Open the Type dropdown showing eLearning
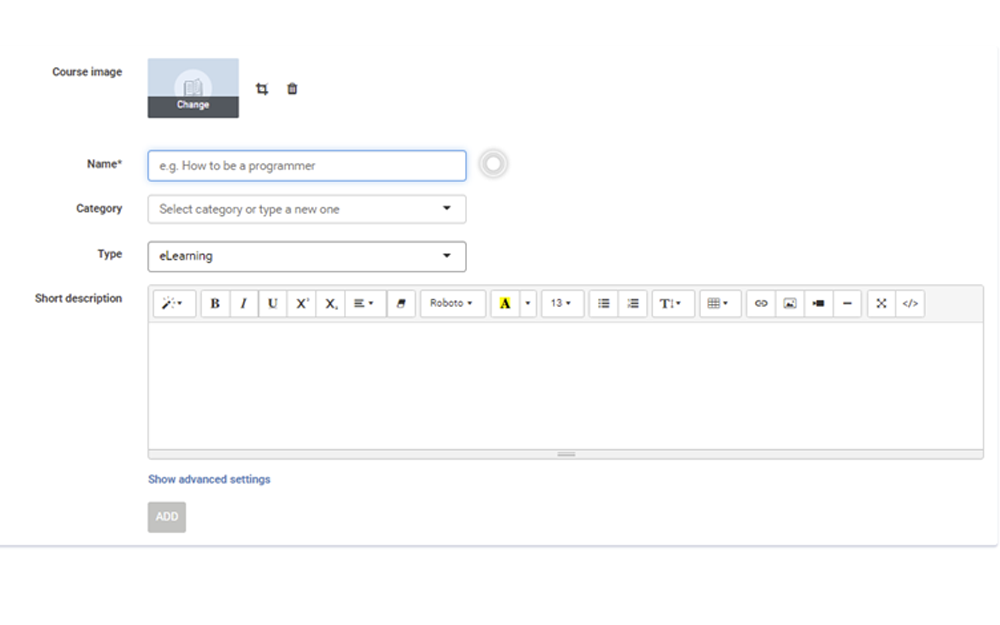Viewport: 1000px width, 625px height. tap(307, 256)
